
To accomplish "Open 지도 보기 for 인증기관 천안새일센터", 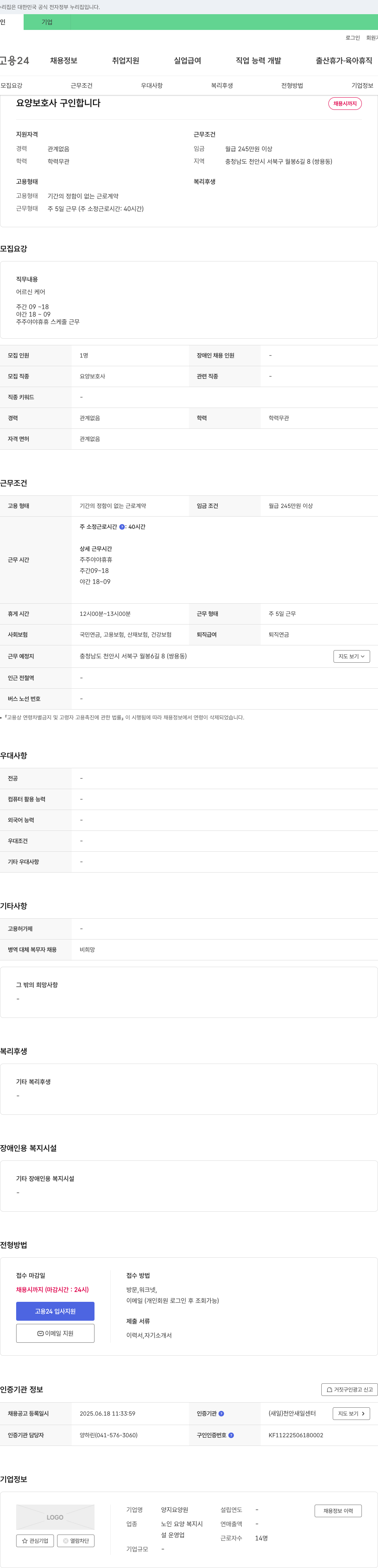I will click(x=351, y=1413).
